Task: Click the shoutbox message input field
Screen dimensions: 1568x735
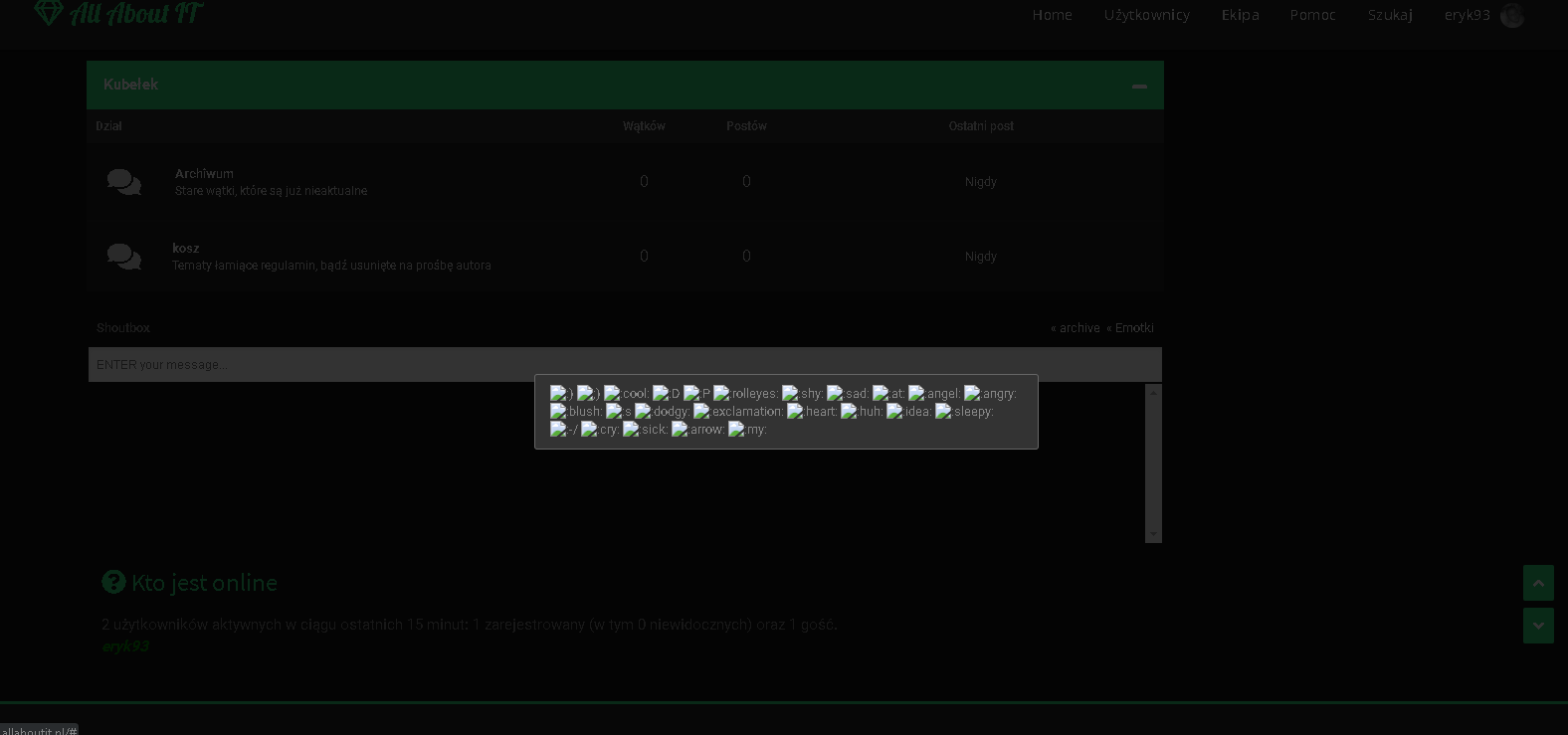Action: tap(625, 365)
